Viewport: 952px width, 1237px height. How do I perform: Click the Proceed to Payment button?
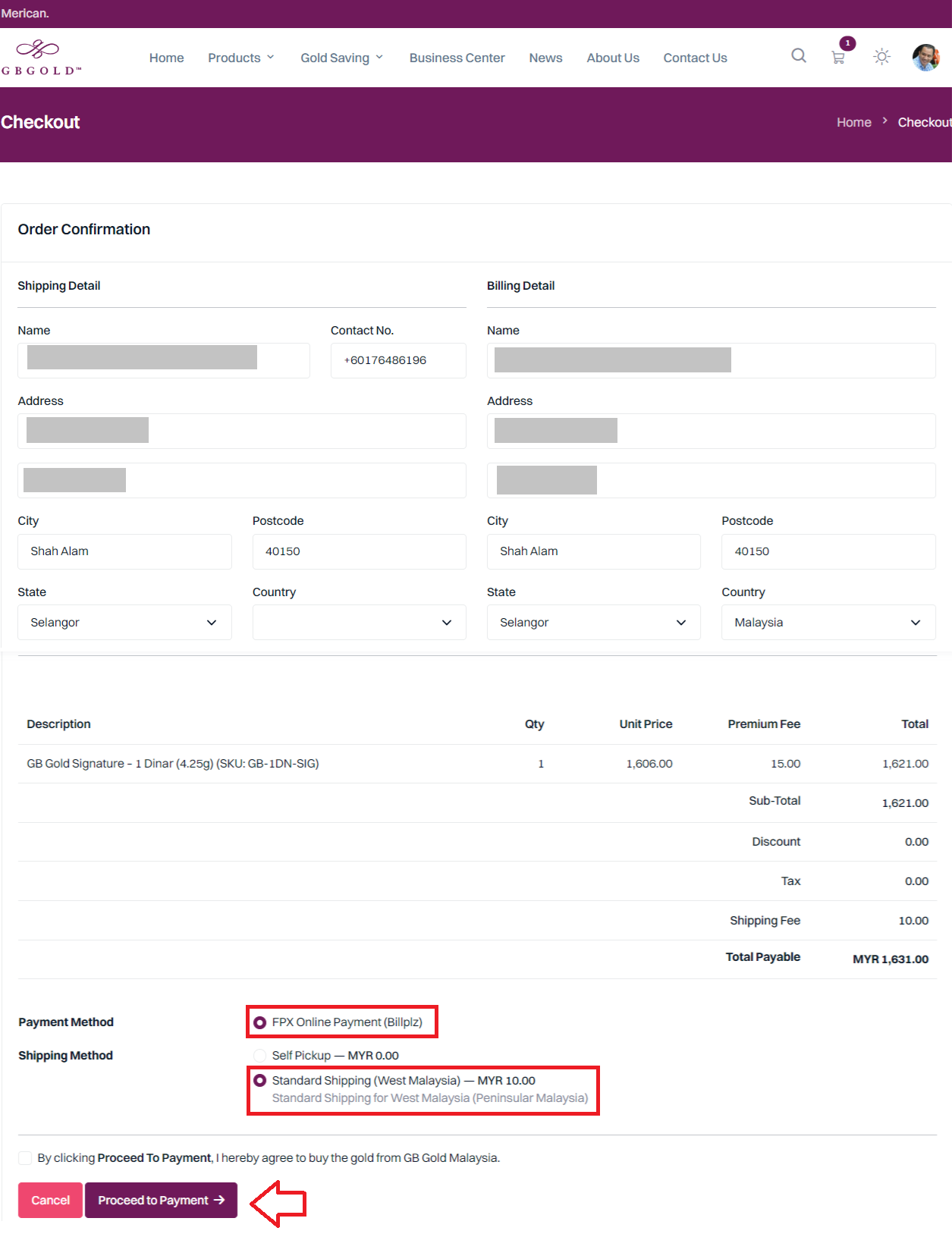pos(161,1201)
